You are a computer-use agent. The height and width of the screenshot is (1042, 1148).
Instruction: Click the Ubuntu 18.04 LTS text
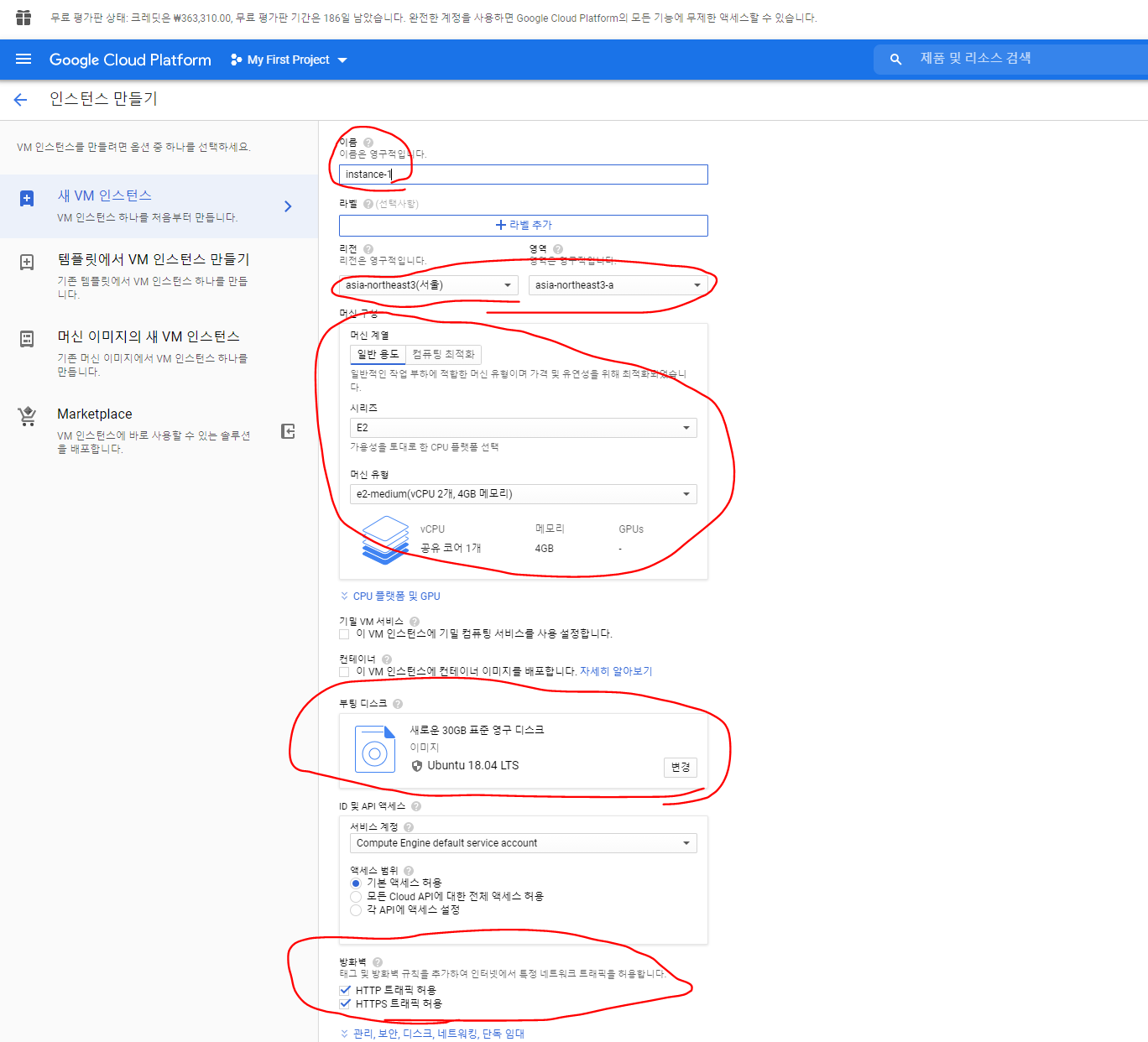coord(473,766)
